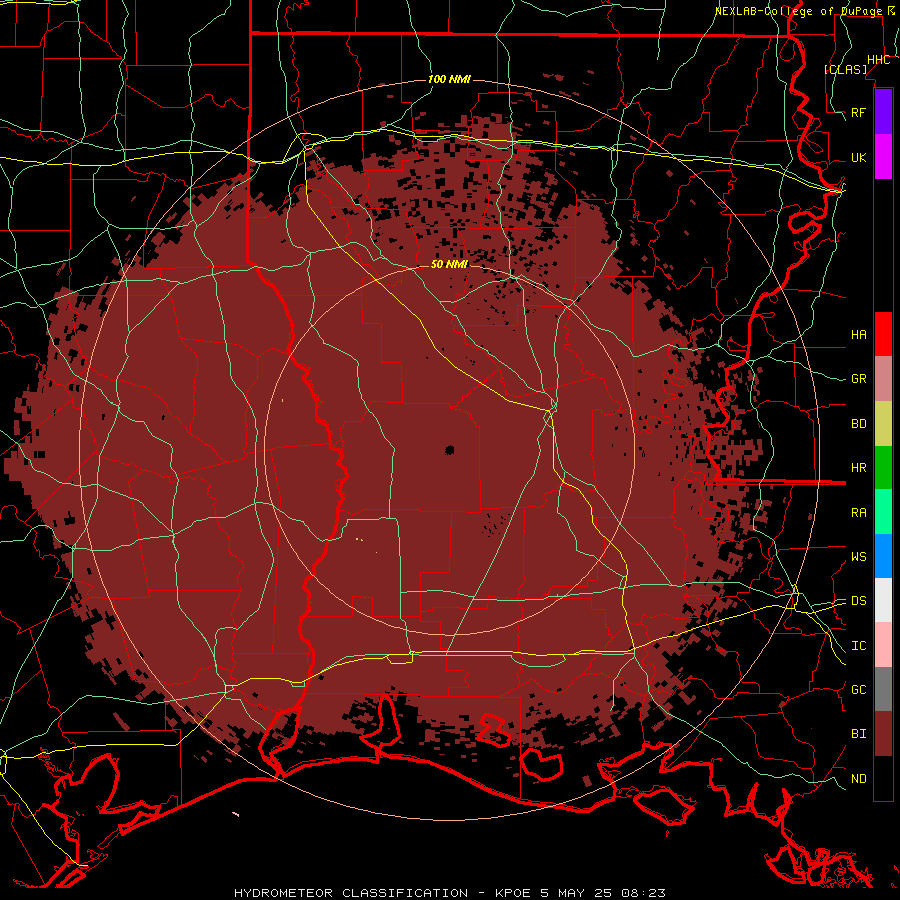Screen dimensions: 900x900
Task: Click the [CLAS] units label
Action: pyautogui.click(x=845, y=69)
